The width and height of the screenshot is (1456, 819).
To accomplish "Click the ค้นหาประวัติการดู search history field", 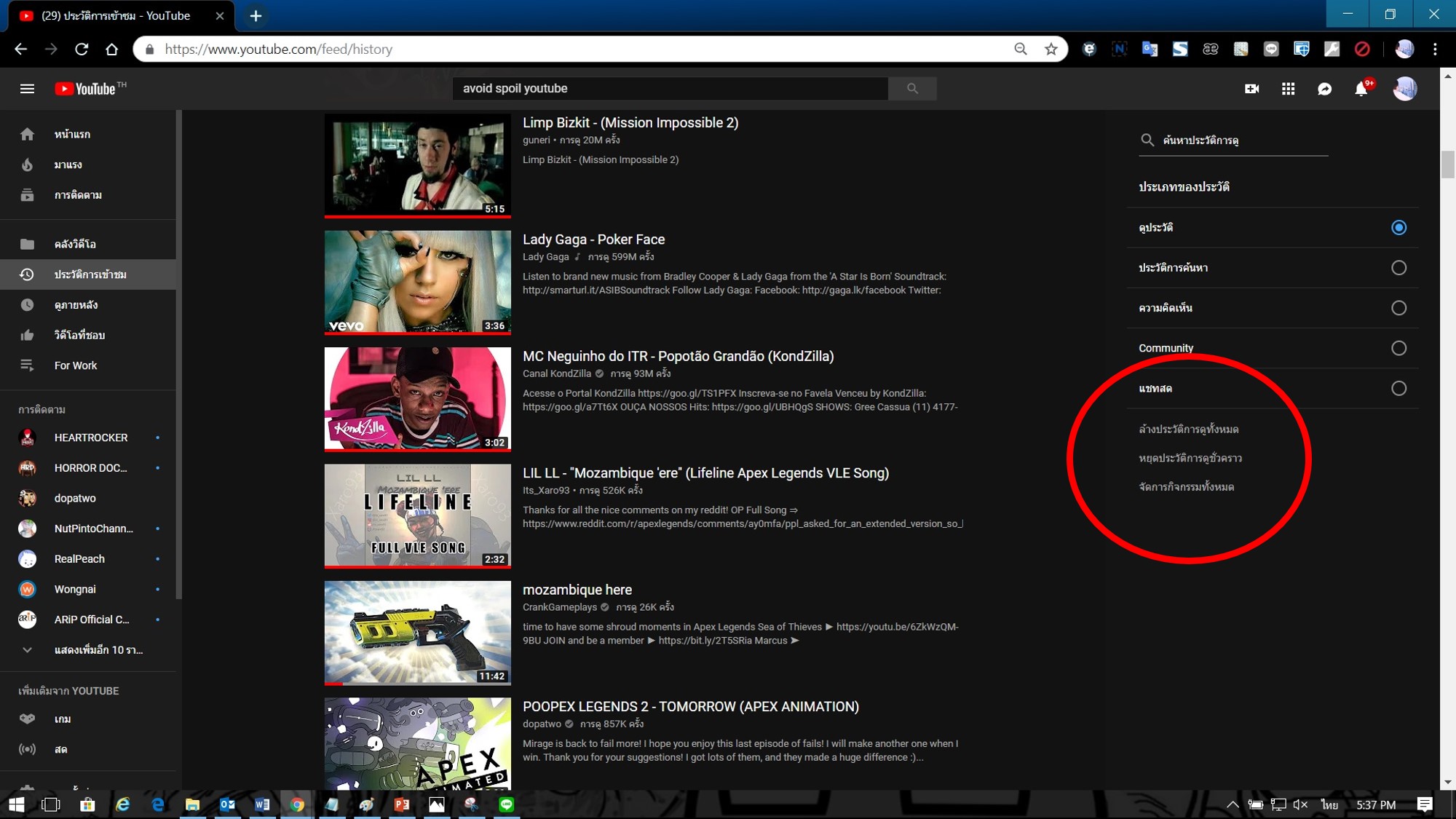I will point(1233,140).
